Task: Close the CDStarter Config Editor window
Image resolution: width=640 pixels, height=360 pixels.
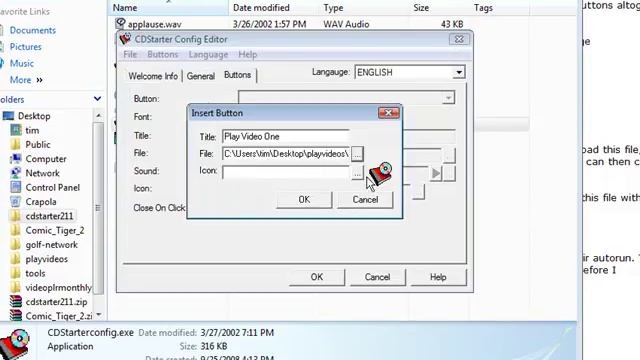Action: [x=459, y=39]
